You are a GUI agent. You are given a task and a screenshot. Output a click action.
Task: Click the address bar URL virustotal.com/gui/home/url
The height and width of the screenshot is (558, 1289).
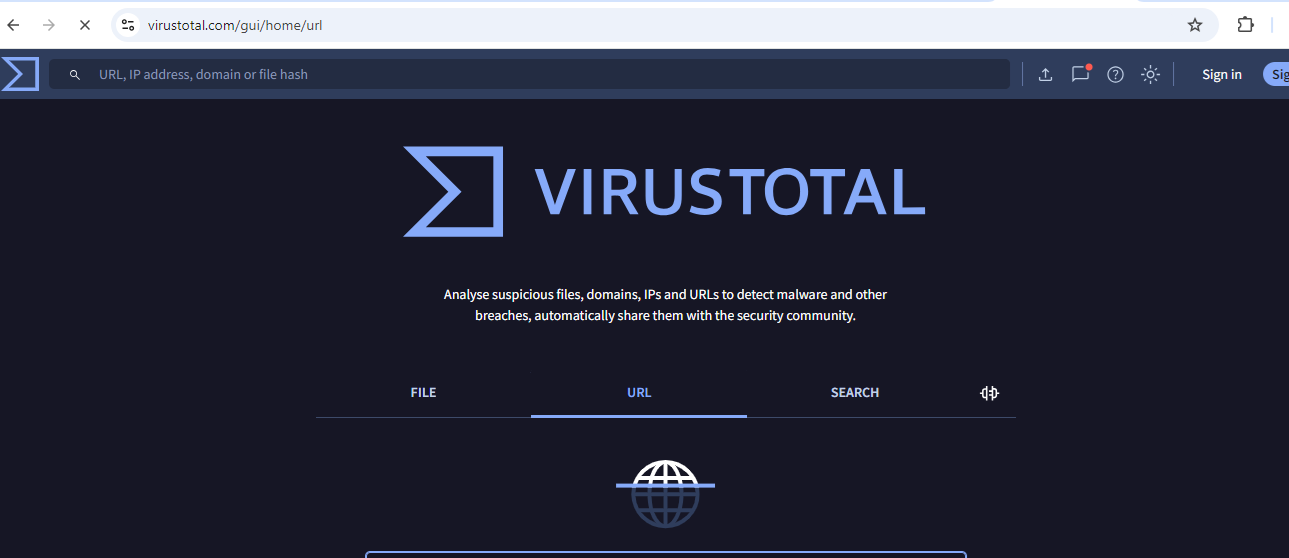[x=235, y=25]
